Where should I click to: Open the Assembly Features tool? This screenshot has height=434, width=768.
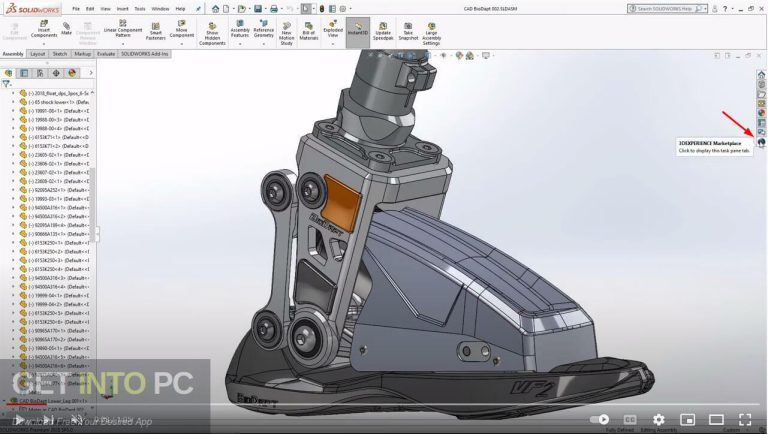240,29
